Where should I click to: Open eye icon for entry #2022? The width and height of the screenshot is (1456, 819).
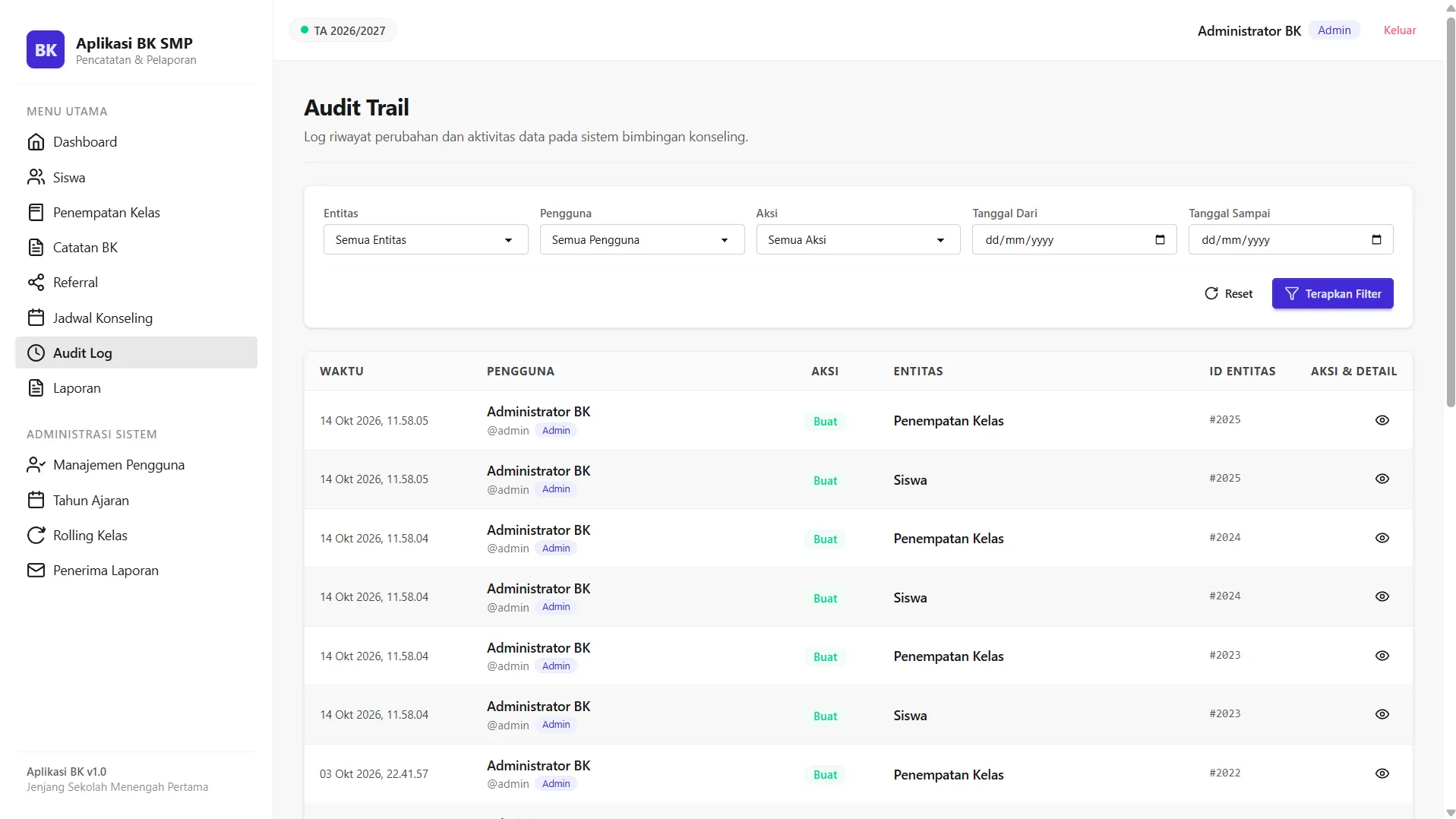coord(1382,773)
